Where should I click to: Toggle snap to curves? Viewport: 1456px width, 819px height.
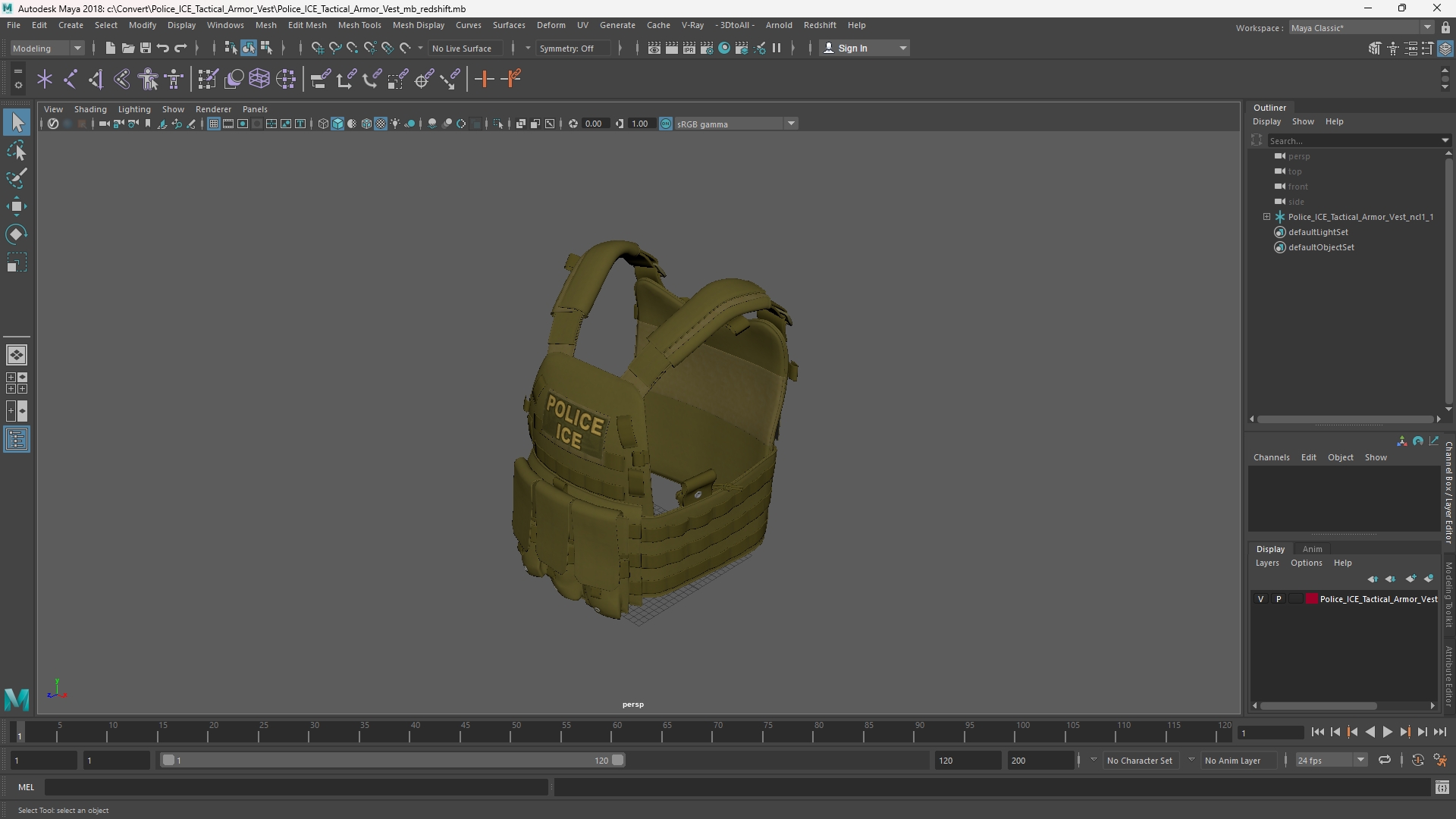coord(335,49)
